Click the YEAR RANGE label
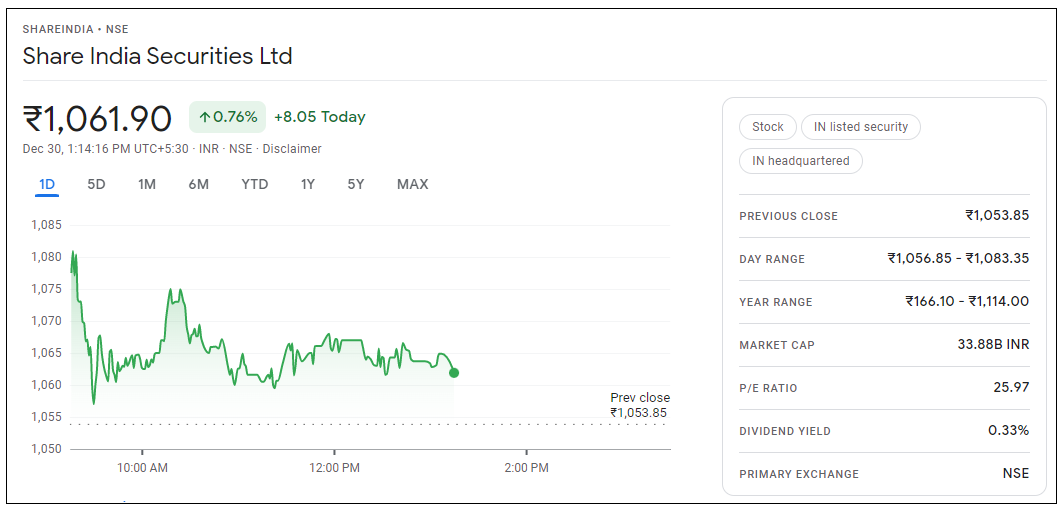 click(776, 303)
